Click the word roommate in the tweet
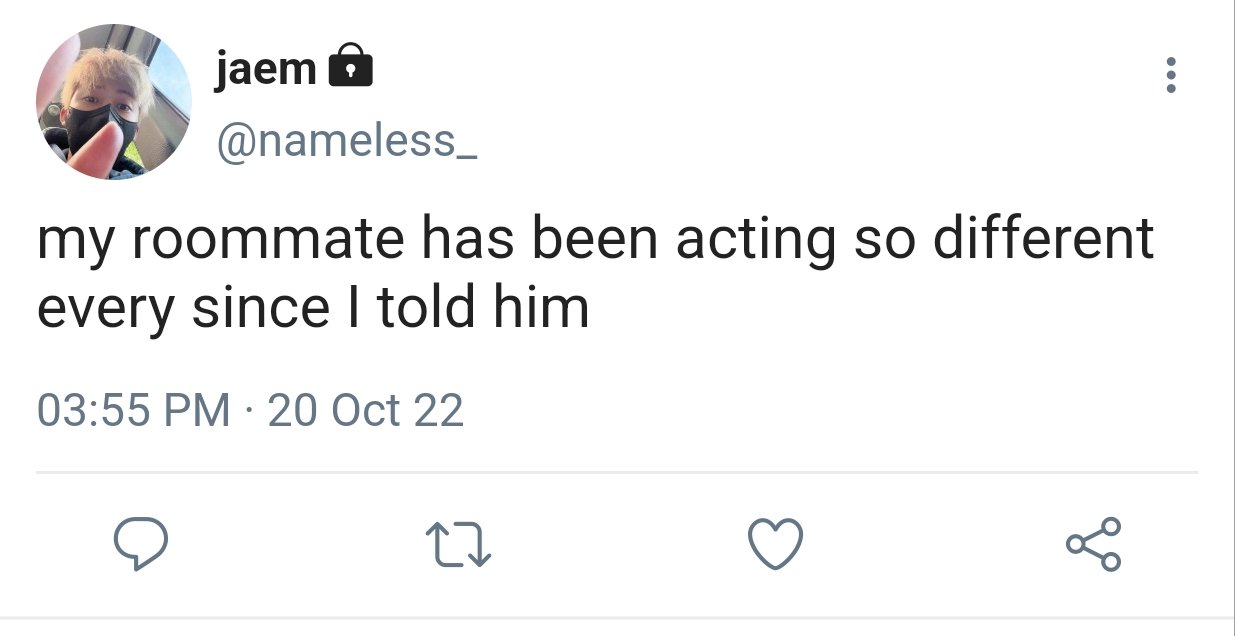This screenshot has width=1235, height=636. point(267,240)
